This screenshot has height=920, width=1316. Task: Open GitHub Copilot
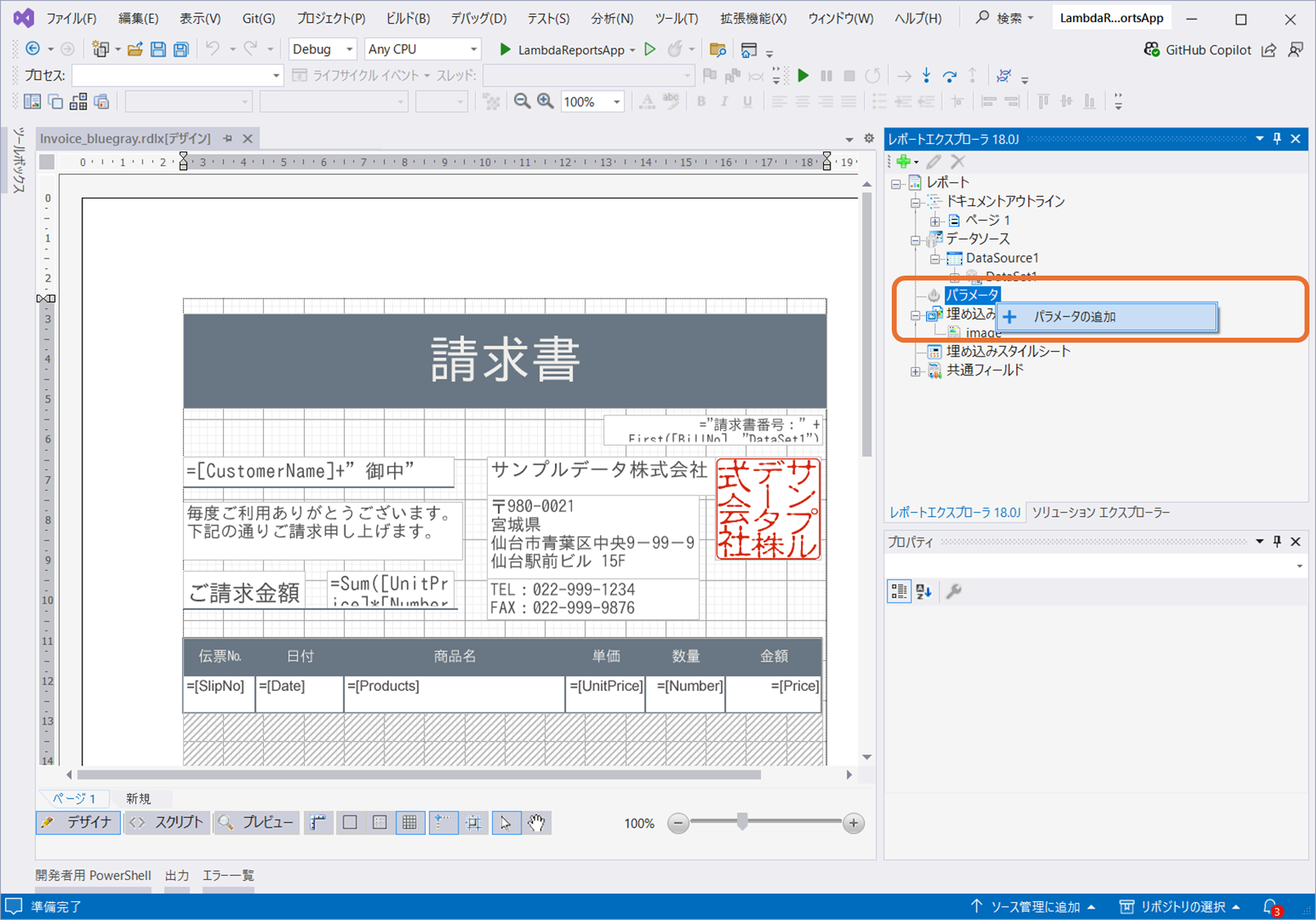[1197, 50]
